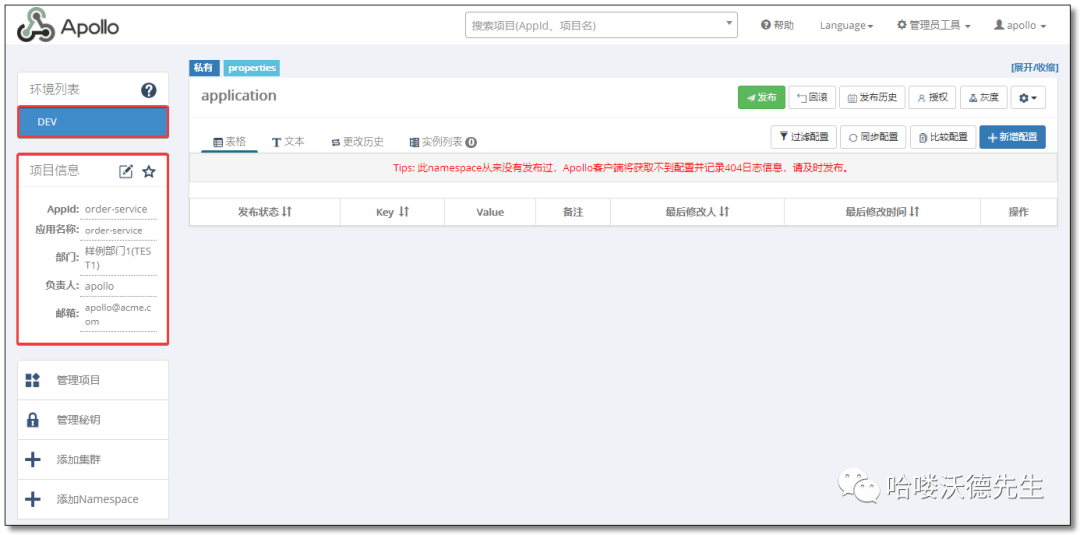Click the 部门 value 样例部门1(TEST1)
The width and height of the screenshot is (1080, 535).
(118, 258)
